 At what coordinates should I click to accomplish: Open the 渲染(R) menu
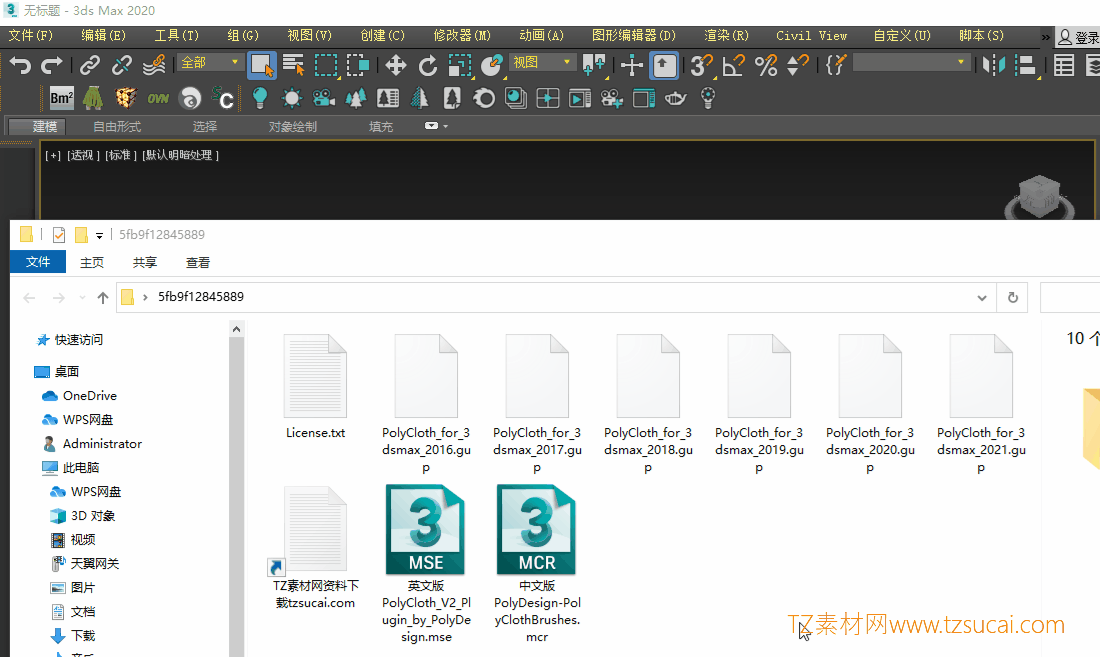(x=726, y=35)
